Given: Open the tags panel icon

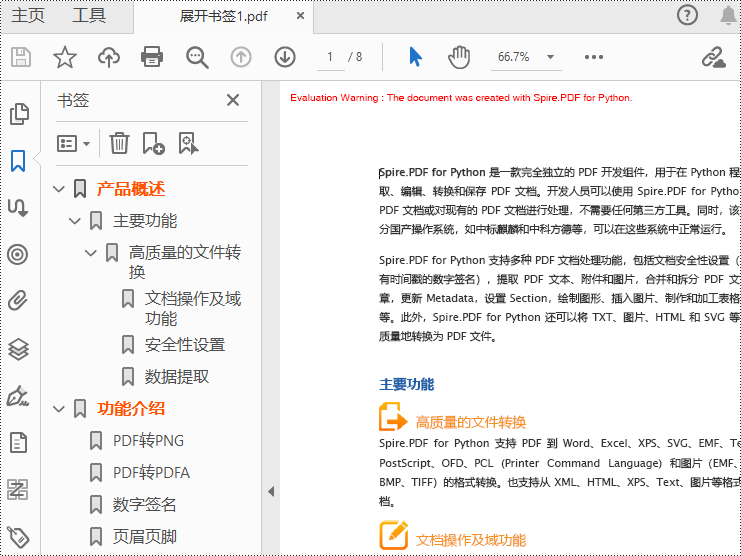Looking at the screenshot, I should pos(18,538).
